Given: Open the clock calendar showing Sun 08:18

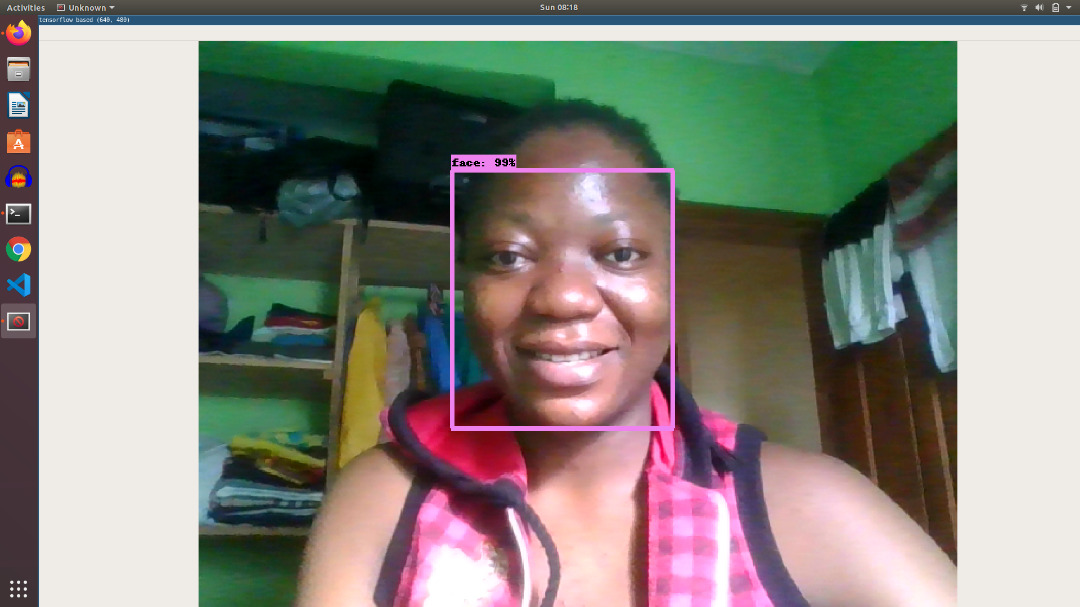Looking at the screenshot, I should 559,8.
